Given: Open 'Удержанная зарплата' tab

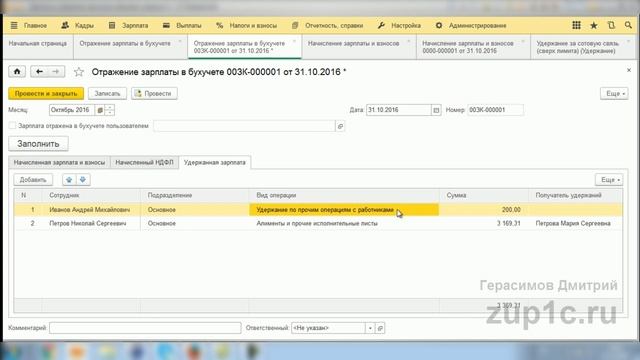Looking at the screenshot, I should point(215,162).
